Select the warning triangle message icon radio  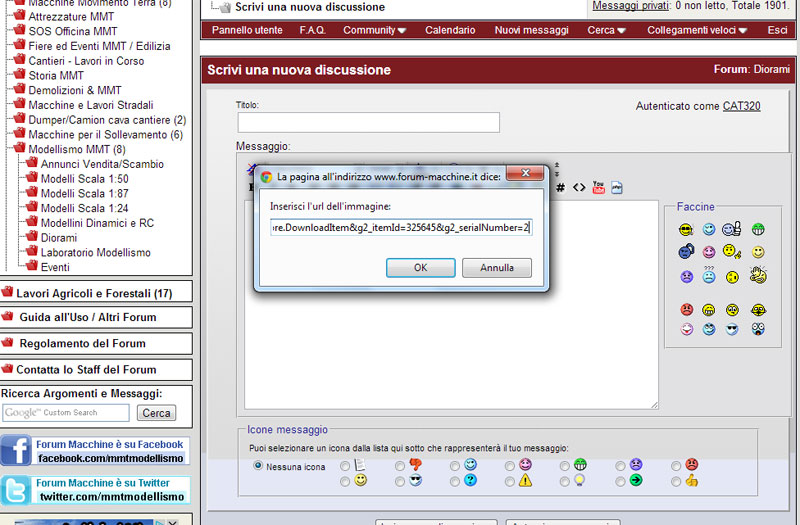pos(510,481)
